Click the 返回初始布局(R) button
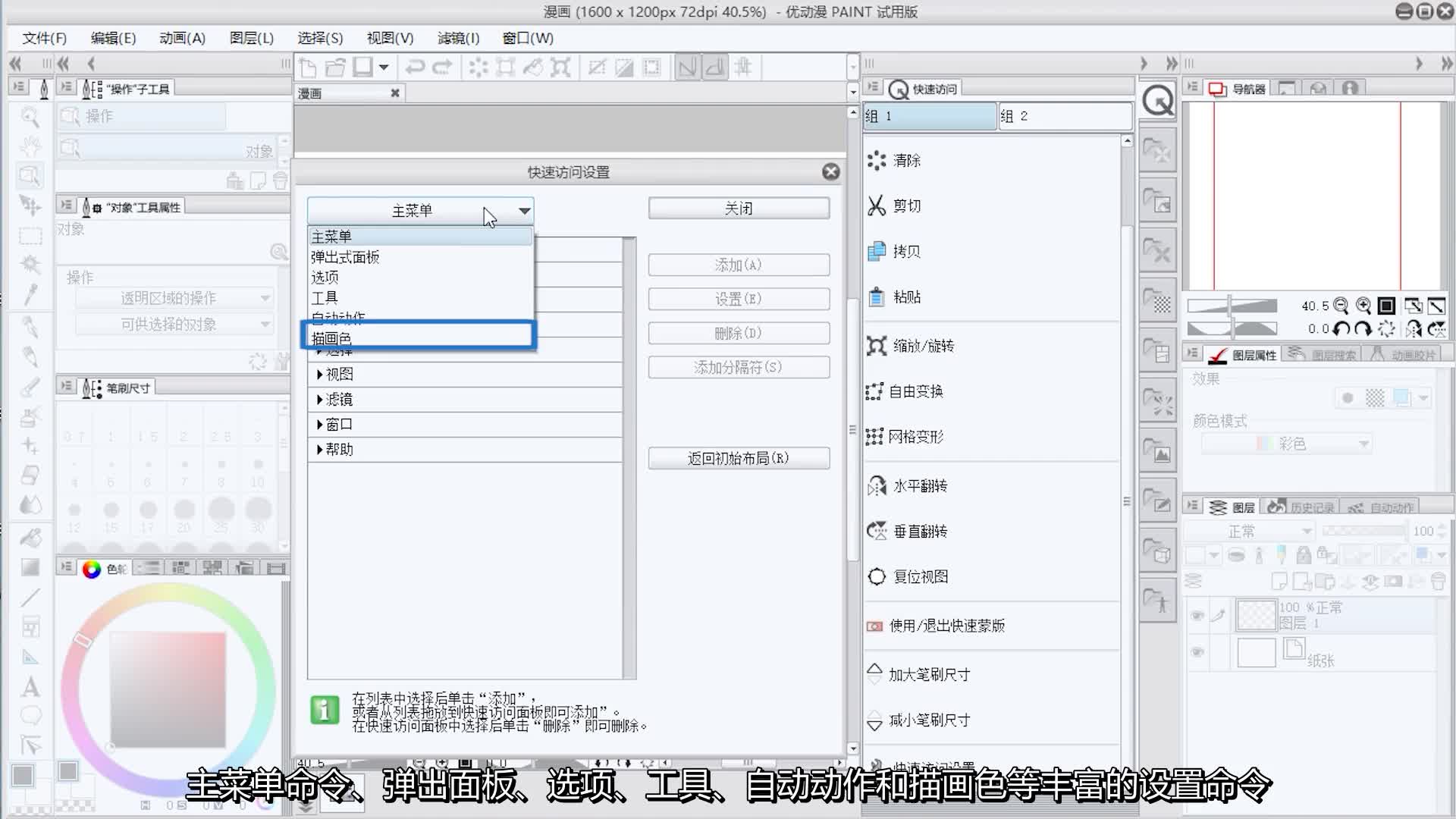This screenshot has width=1456, height=819. (739, 458)
